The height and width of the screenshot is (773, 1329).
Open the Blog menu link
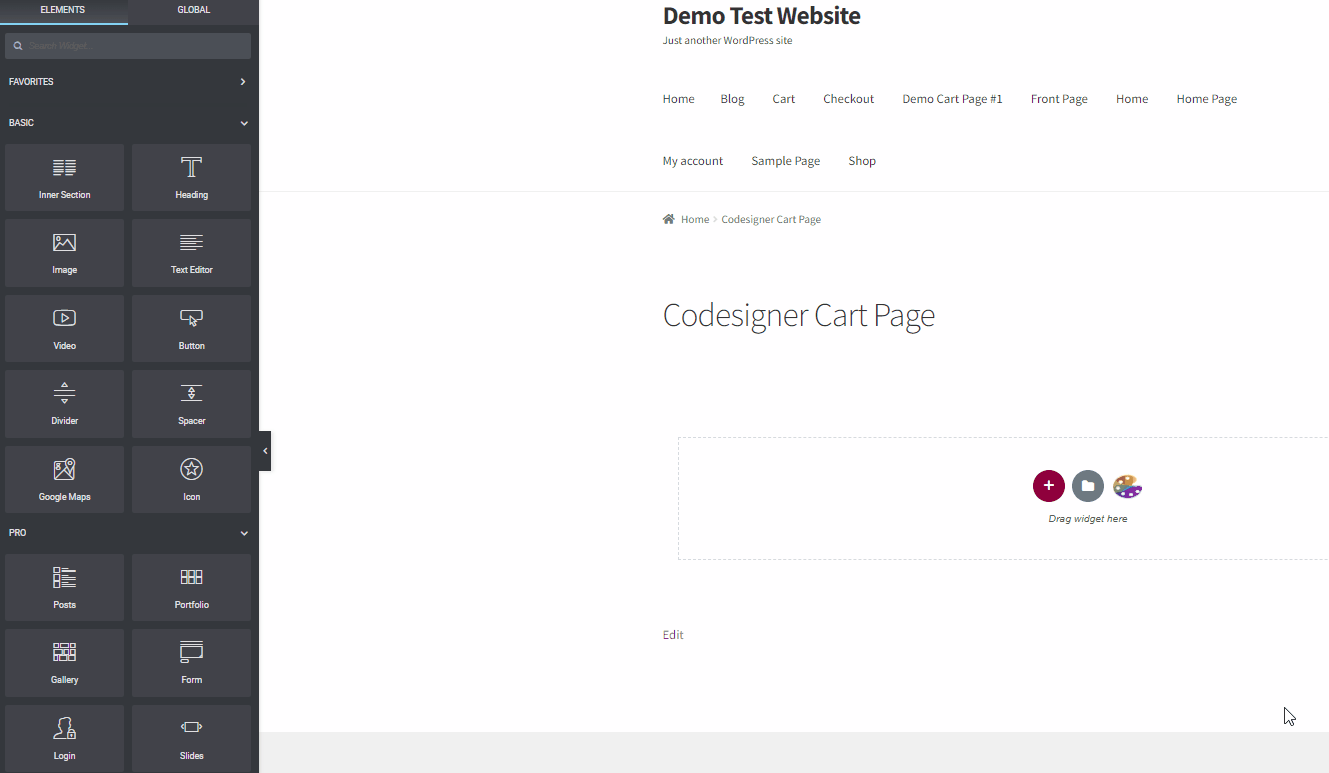(732, 99)
